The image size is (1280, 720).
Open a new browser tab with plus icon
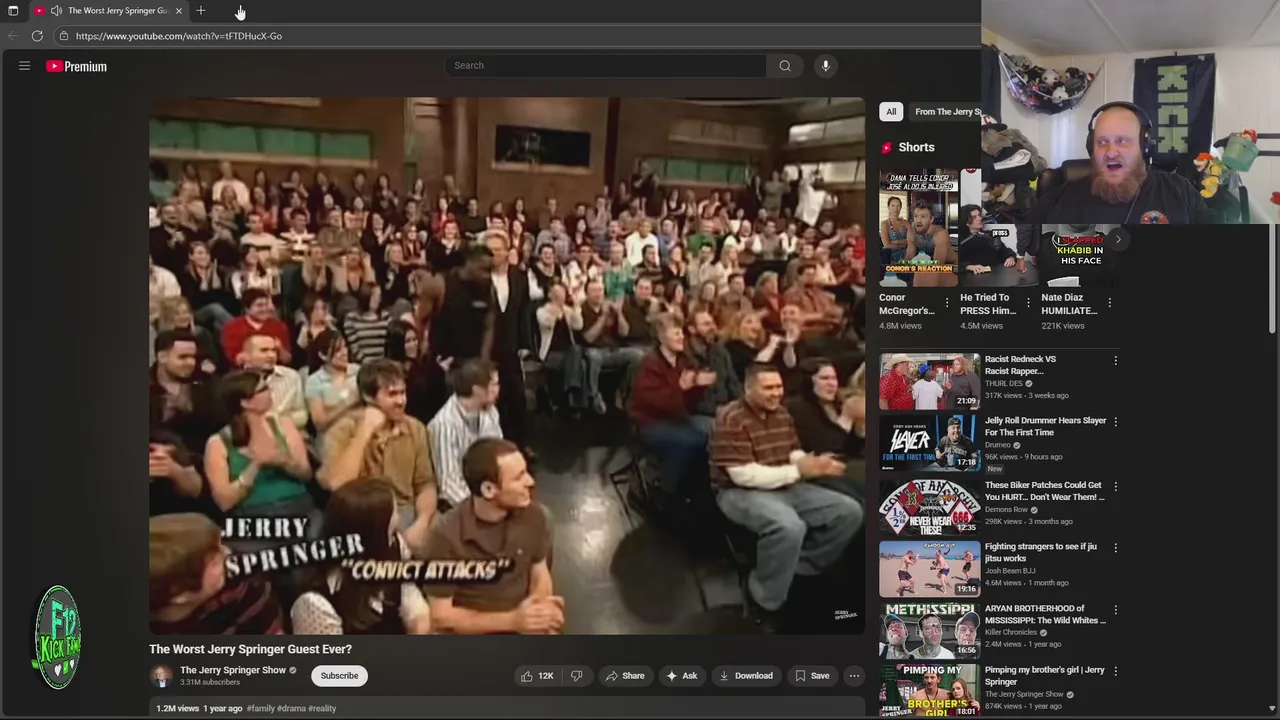201,11
